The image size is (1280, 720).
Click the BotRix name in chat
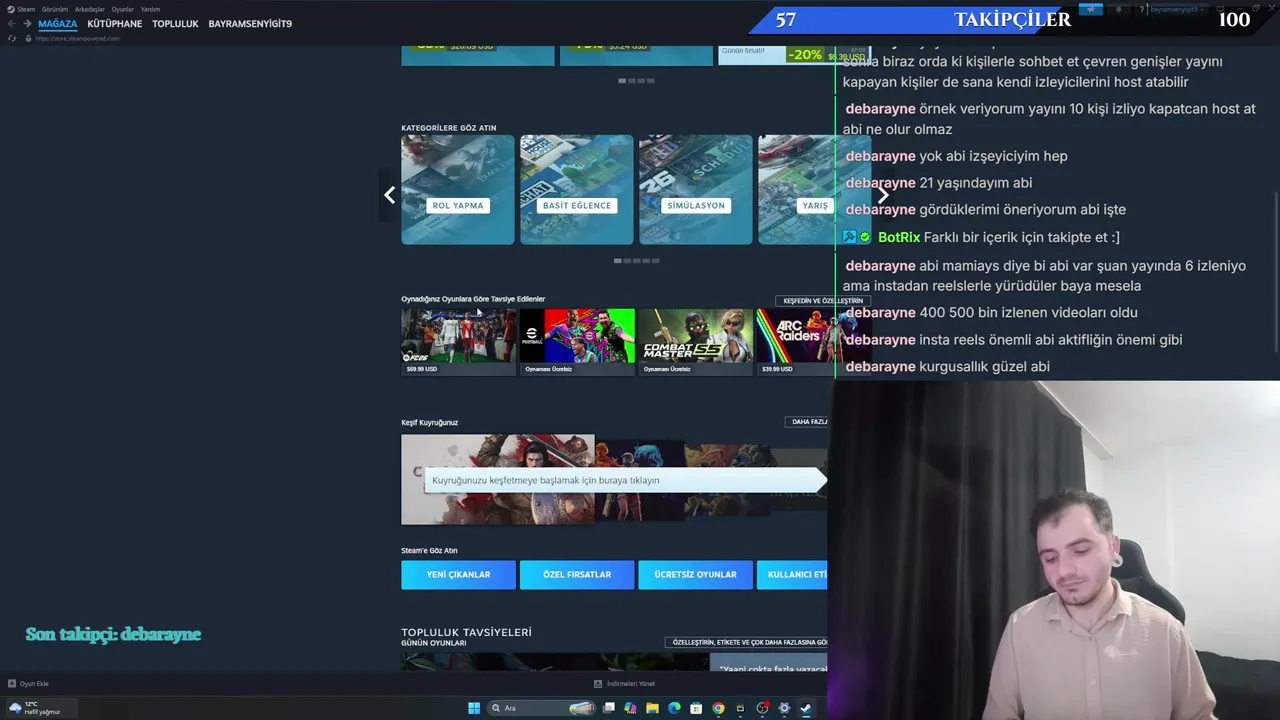[x=898, y=237]
